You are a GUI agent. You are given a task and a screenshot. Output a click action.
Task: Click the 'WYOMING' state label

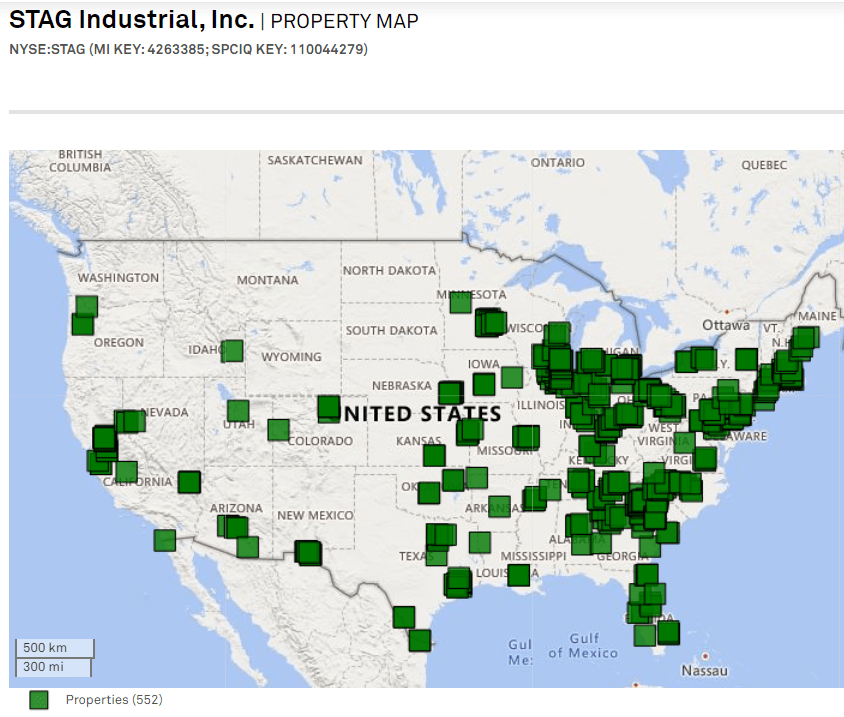(291, 357)
